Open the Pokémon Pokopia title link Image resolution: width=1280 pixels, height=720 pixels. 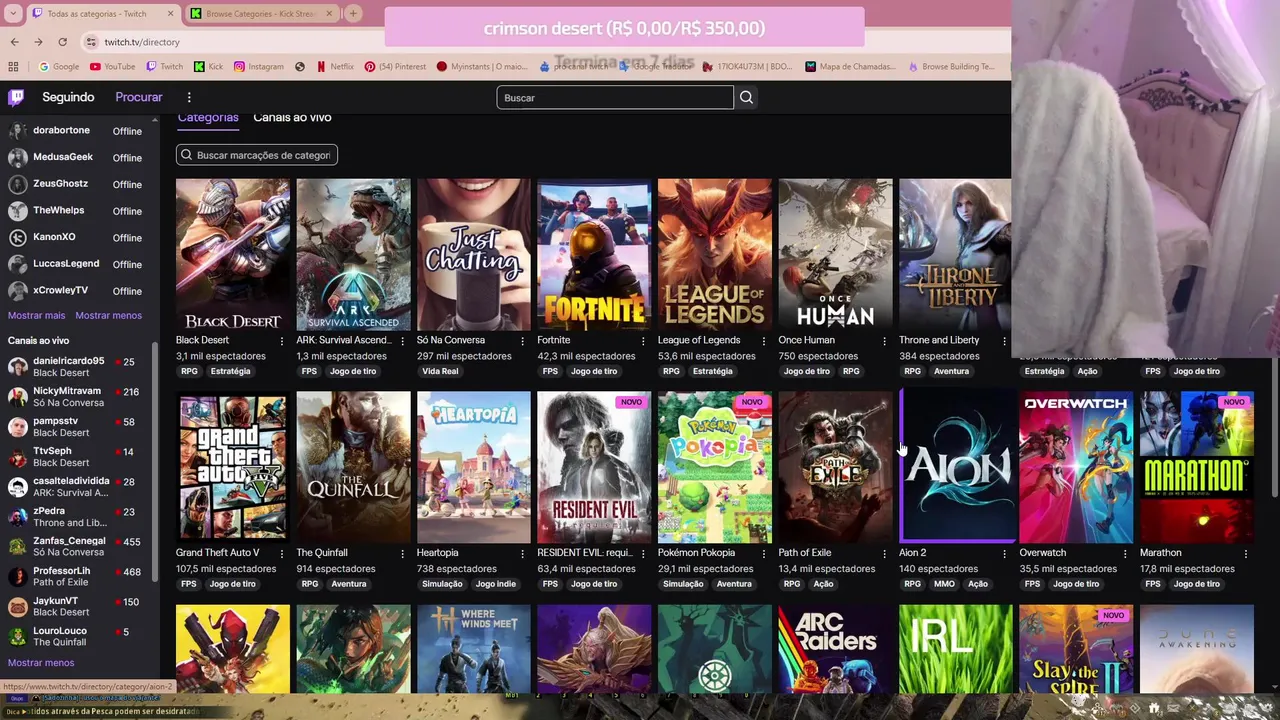tap(696, 553)
